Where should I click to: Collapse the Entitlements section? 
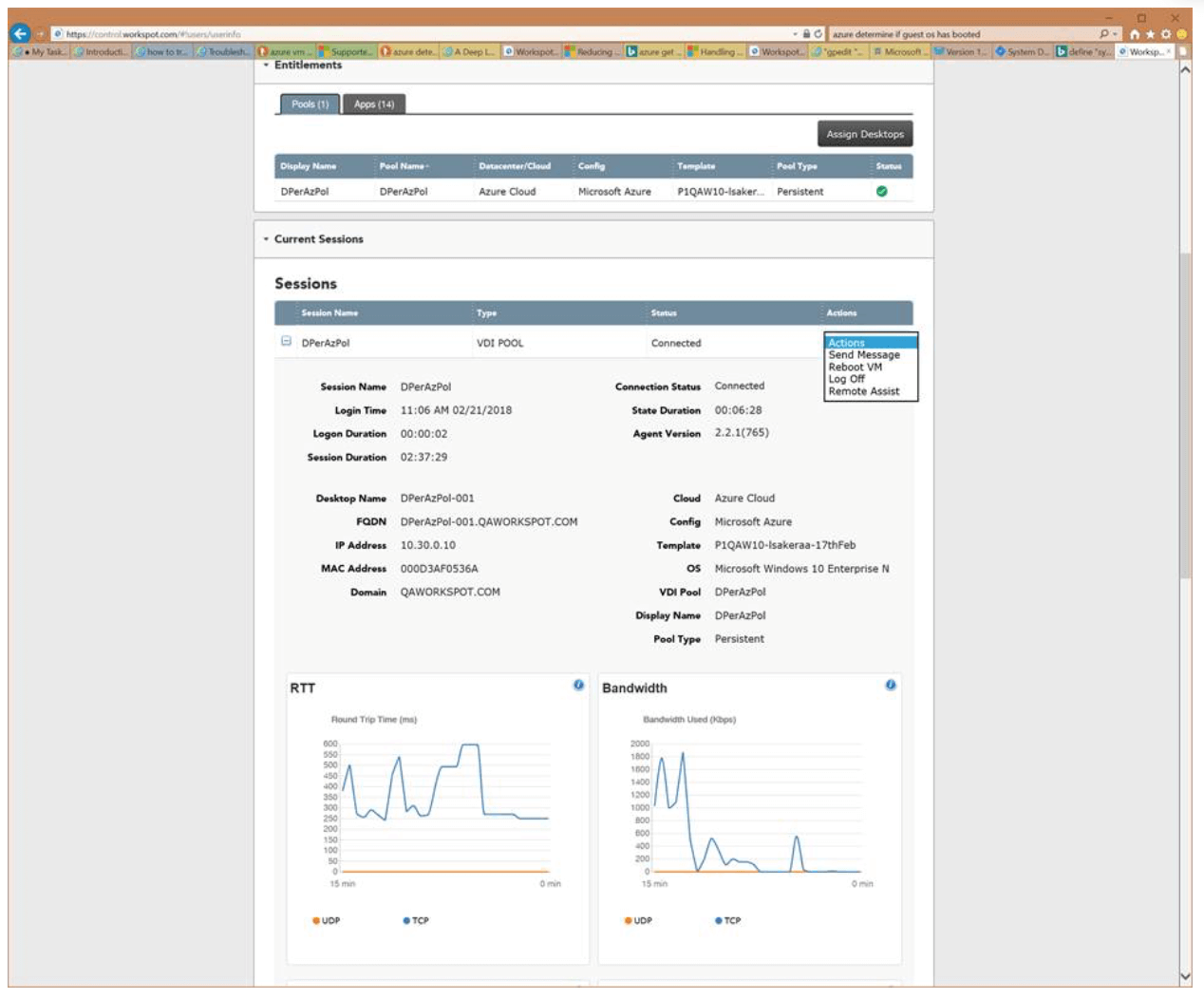point(266,66)
